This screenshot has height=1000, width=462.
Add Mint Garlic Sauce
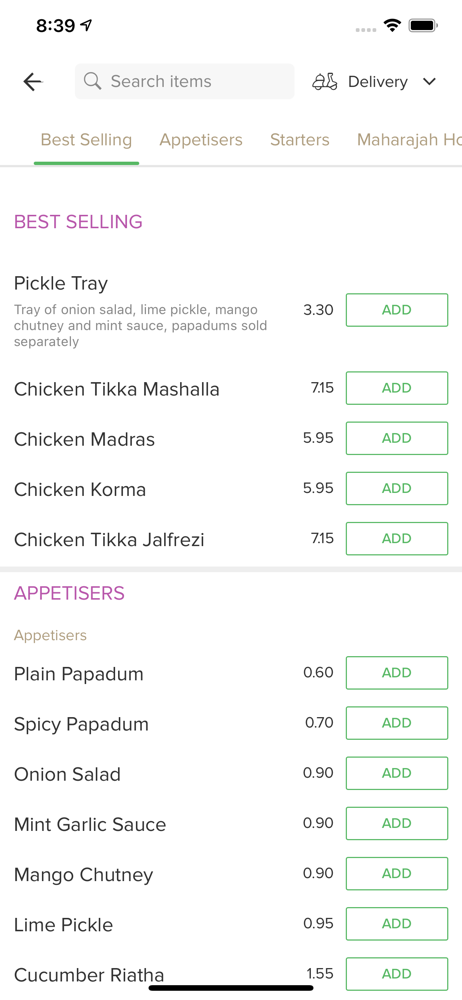point(397,823)
